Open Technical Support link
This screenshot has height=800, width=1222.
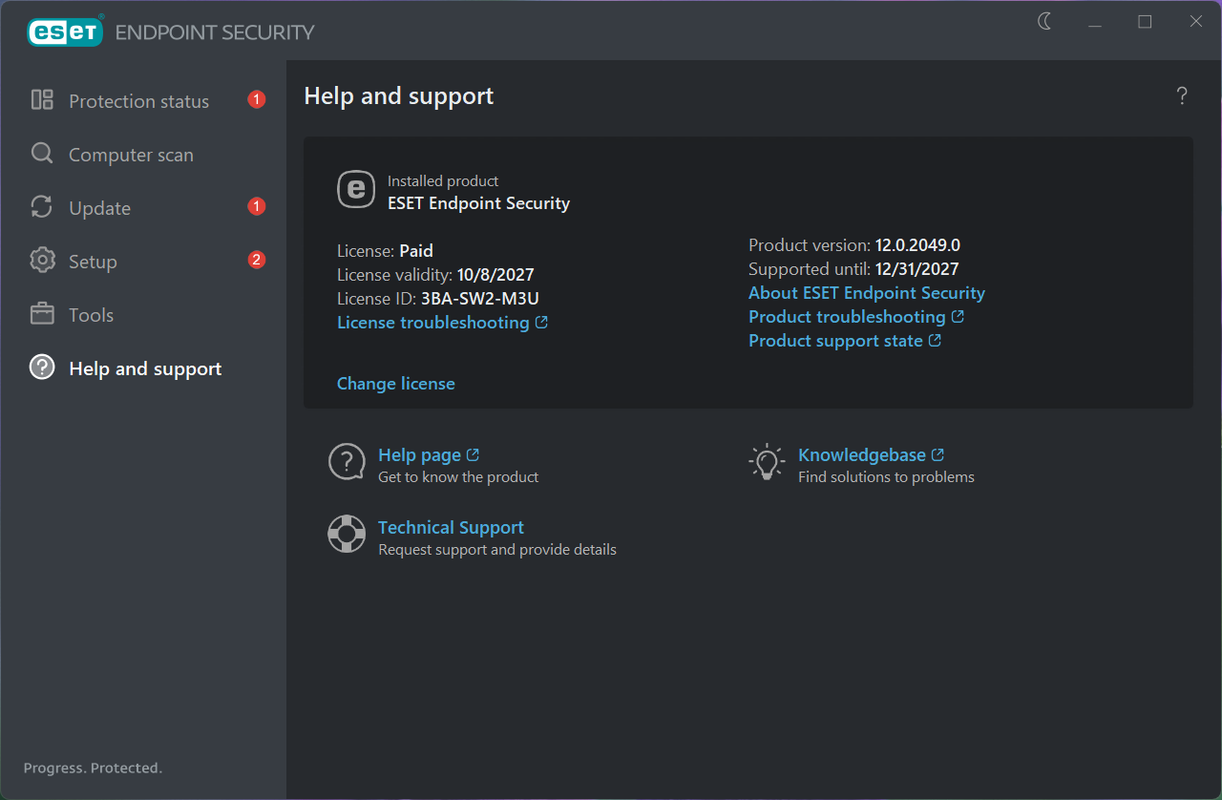click(x=451, y=527)
